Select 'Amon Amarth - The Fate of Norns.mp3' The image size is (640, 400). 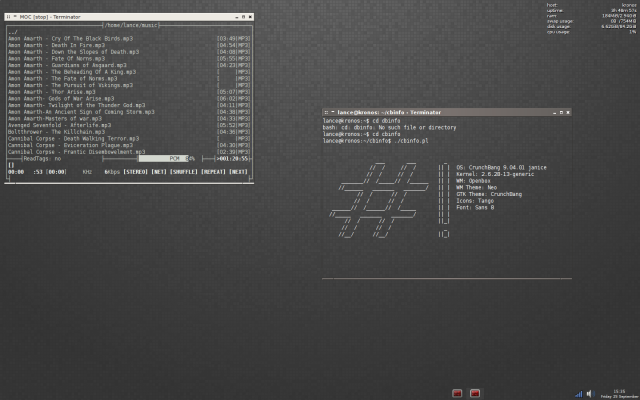[62, 79]
